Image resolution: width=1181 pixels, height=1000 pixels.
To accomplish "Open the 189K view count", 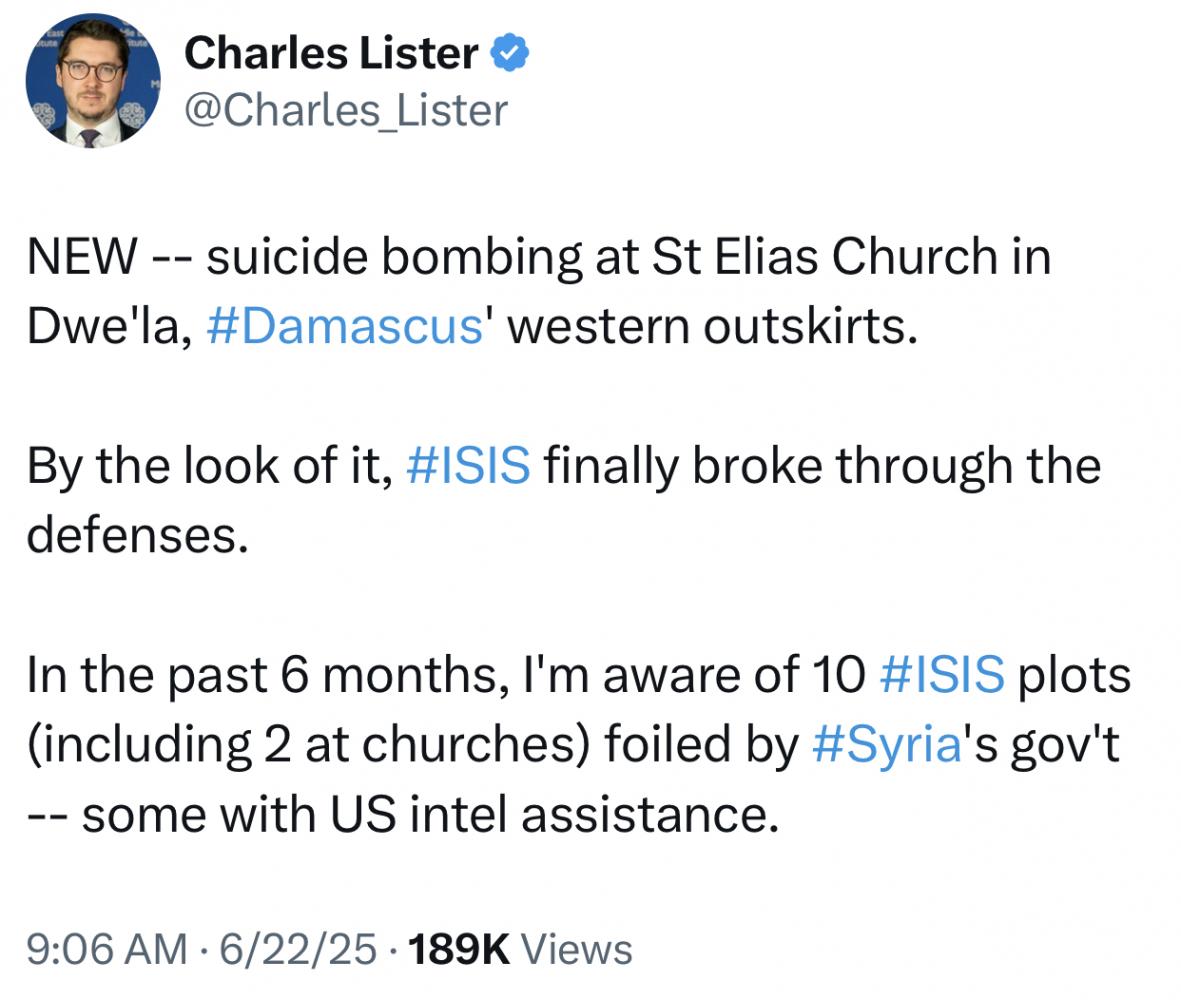I will 459,948.
